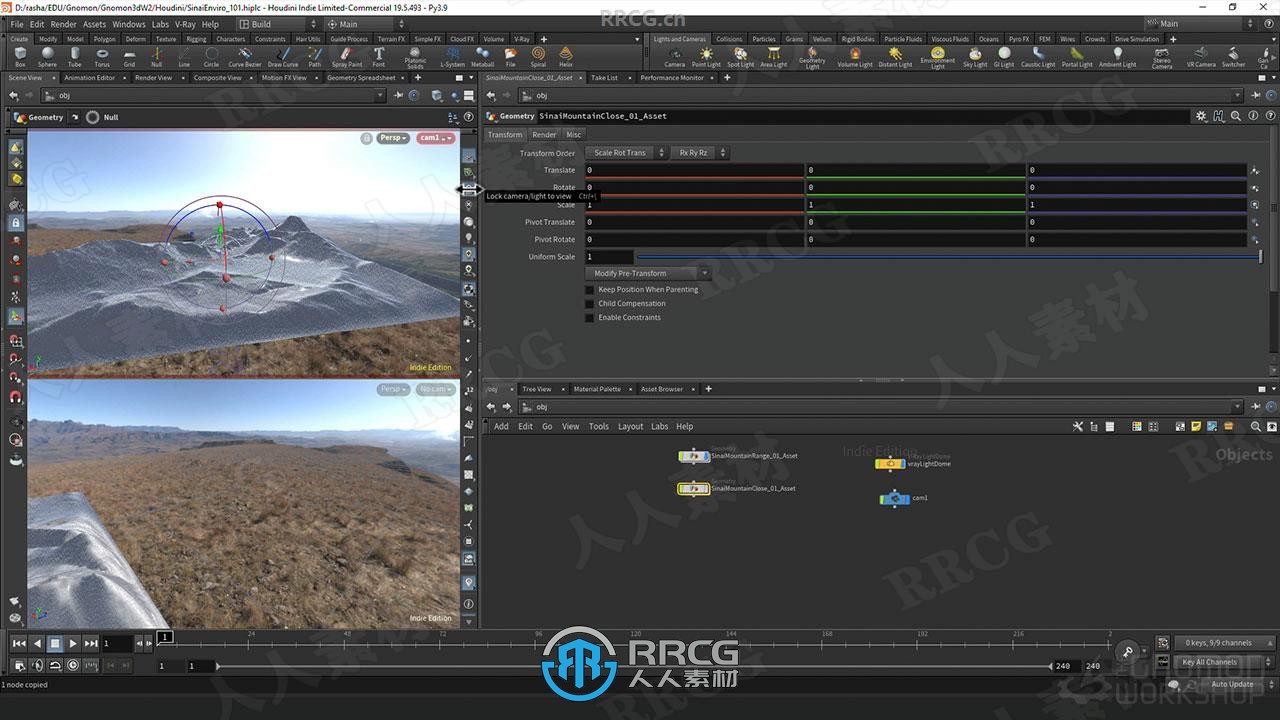Select the Null shelf tool
This screenshot has height=720, width=1280.
156,56
